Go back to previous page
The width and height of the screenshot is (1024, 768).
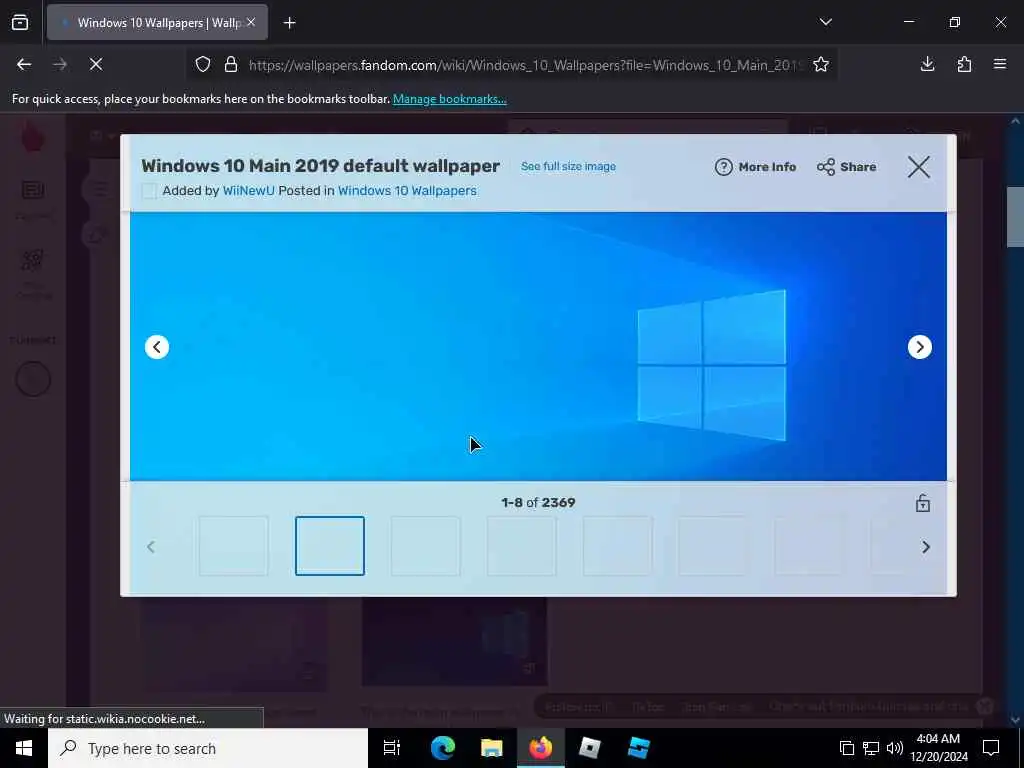(x=24, y=64)
